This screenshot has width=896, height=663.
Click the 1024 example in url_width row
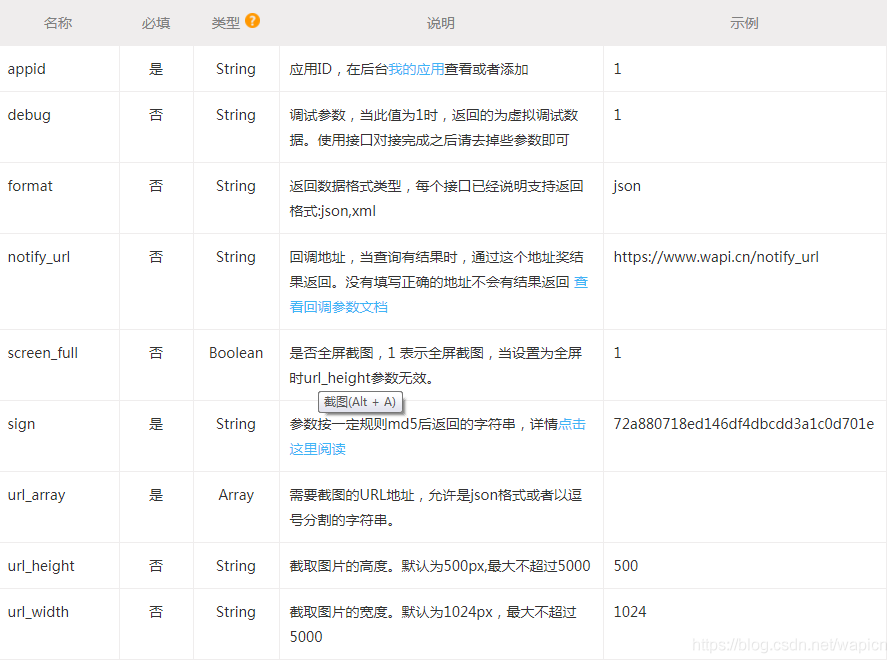click(630, 612)
